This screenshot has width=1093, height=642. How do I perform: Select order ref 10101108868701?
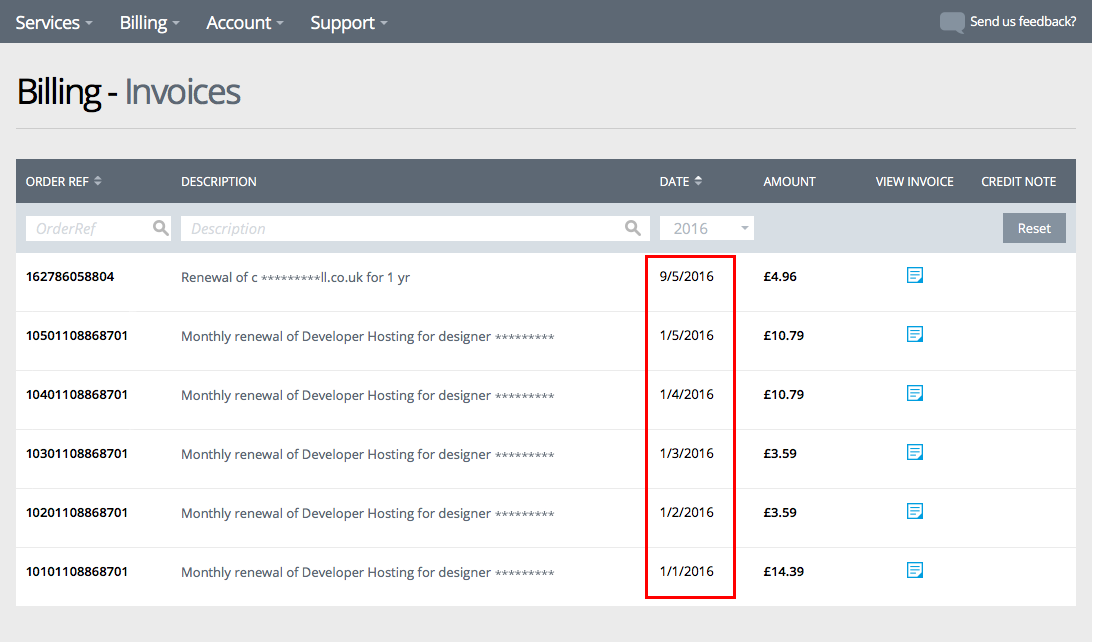click(x=77, y=572)
